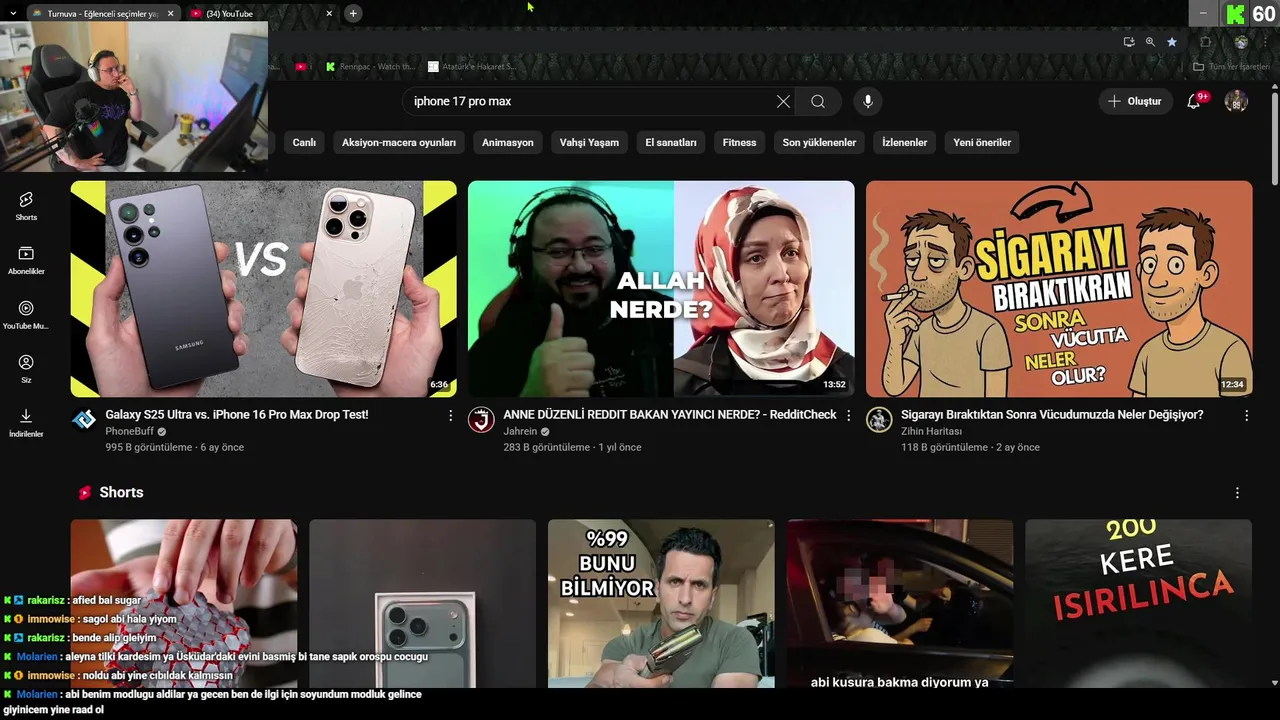Open the PhoneBuff channel name
This screenshot has height=720, width=1280.
pos(130,432)
